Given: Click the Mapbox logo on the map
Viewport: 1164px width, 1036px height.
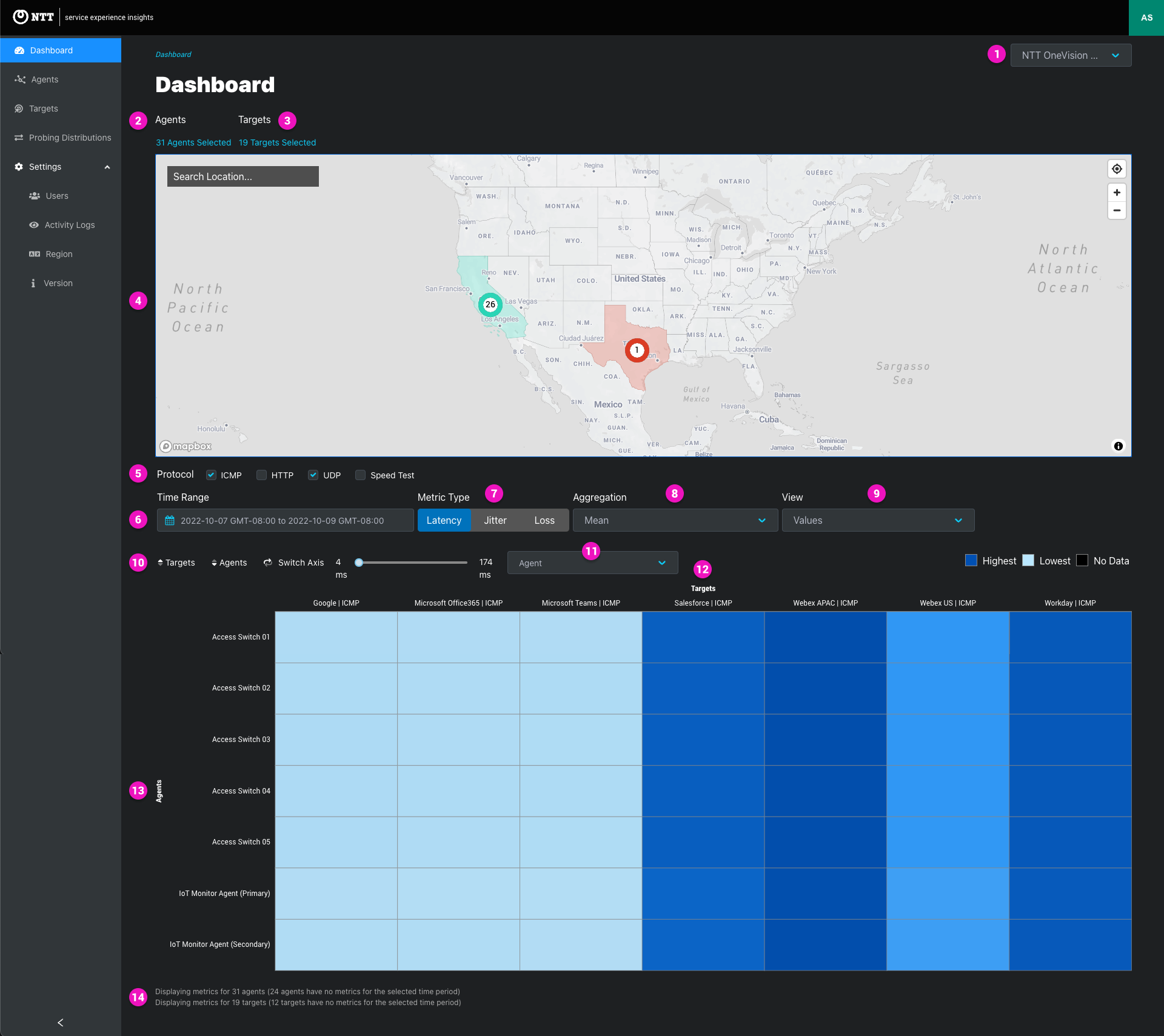Looking at the screenshot, I should 186,446.
